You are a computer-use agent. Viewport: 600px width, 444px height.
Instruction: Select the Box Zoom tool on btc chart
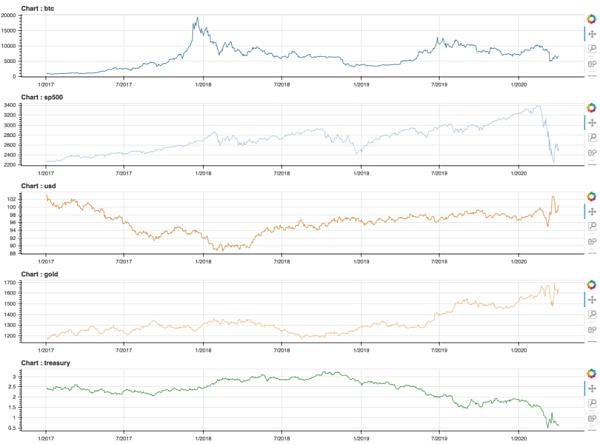tap(591, 48)
